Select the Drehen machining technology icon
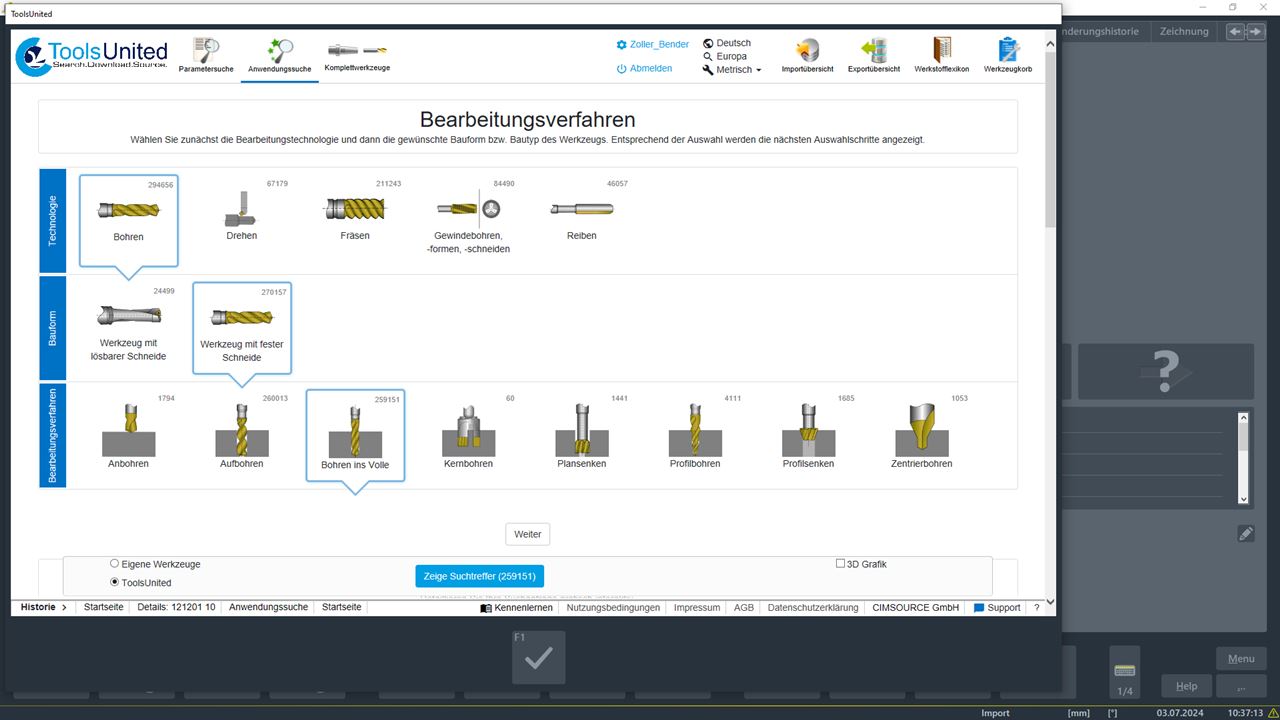Screen dimensions: 1280x720 click(x=241, y=210)
